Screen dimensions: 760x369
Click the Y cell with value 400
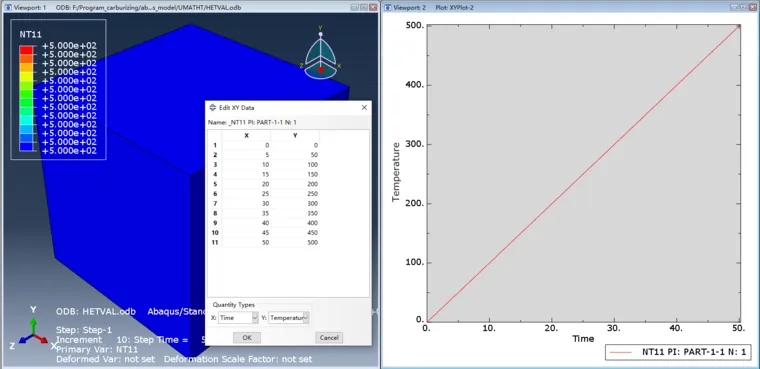(295, 223)
